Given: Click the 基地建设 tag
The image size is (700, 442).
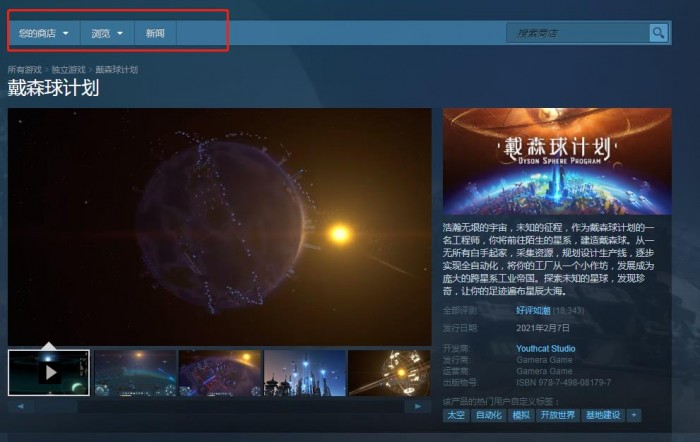Looking at the screenshot, I should click(603, 415).
